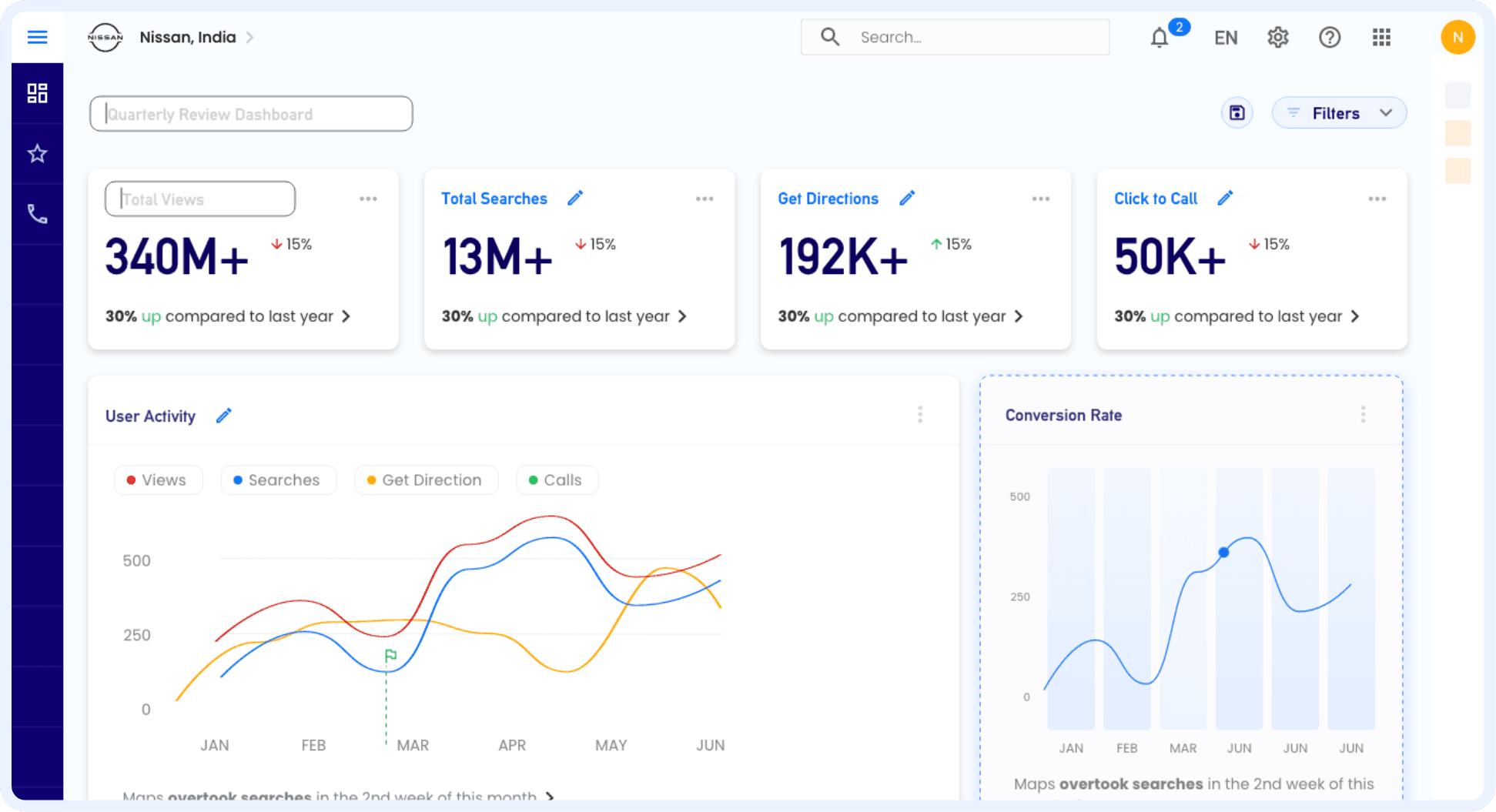Focus the Quarterly Review Dashboard name field
The height and width of the screenshot is (812, 1496).
pos(251,114)
